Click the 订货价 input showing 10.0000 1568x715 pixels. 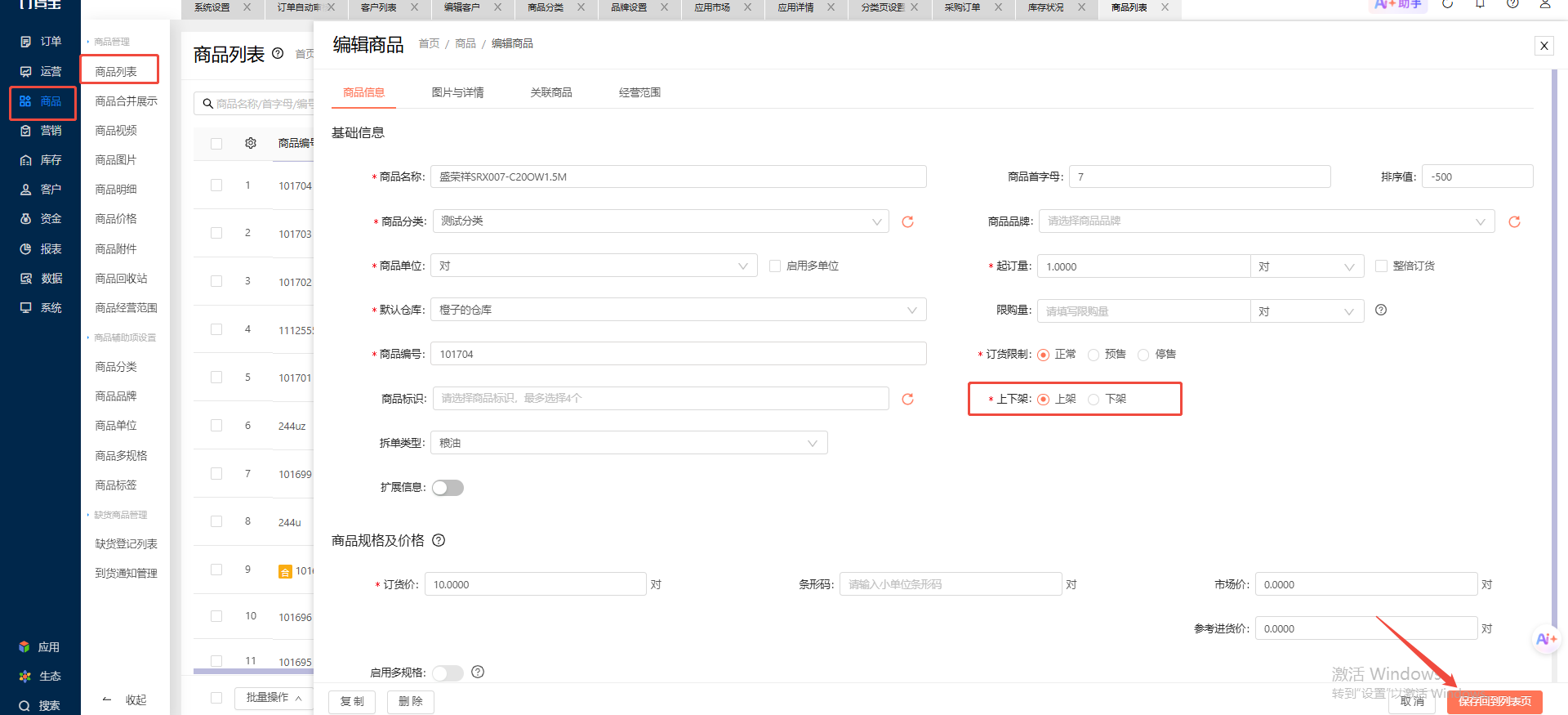tap(536, 584)
